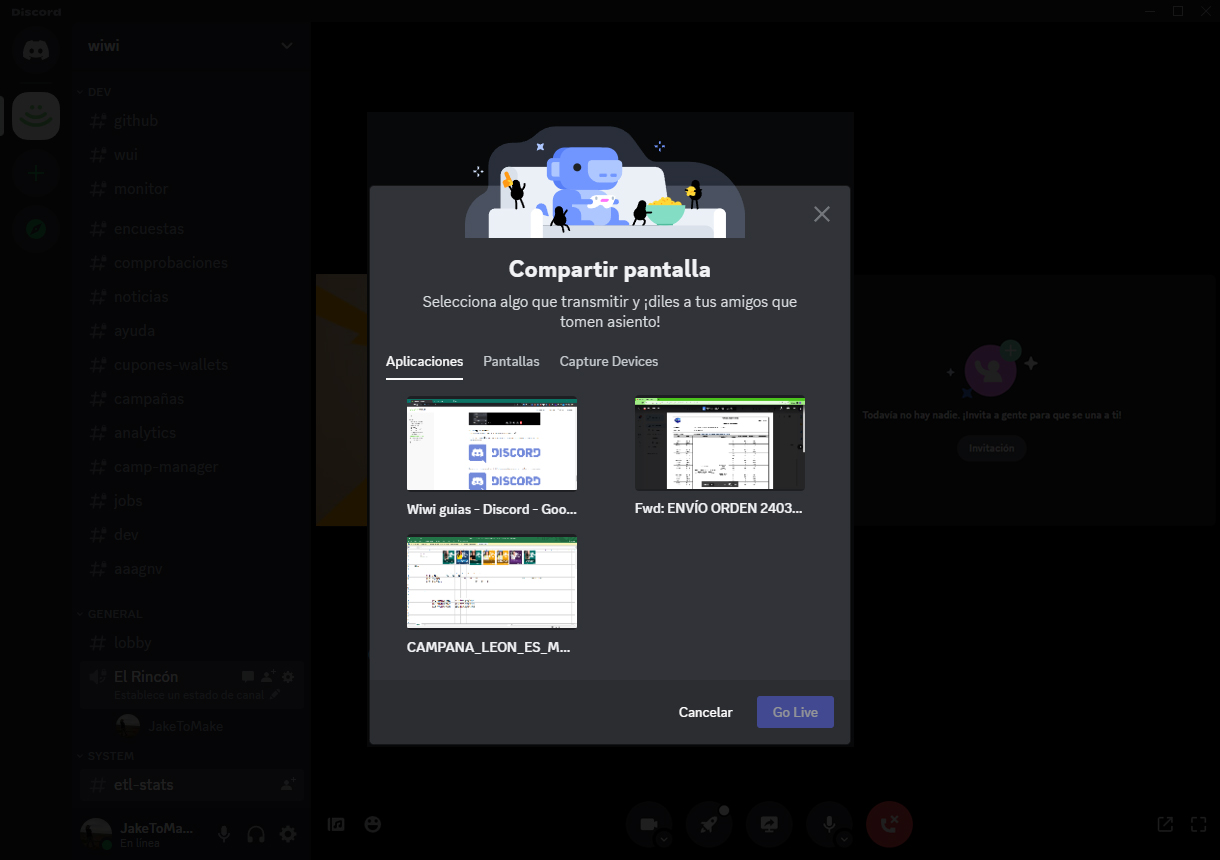Open the github text channel
Screen dimensions: 1220x860
tap(190, 121)
